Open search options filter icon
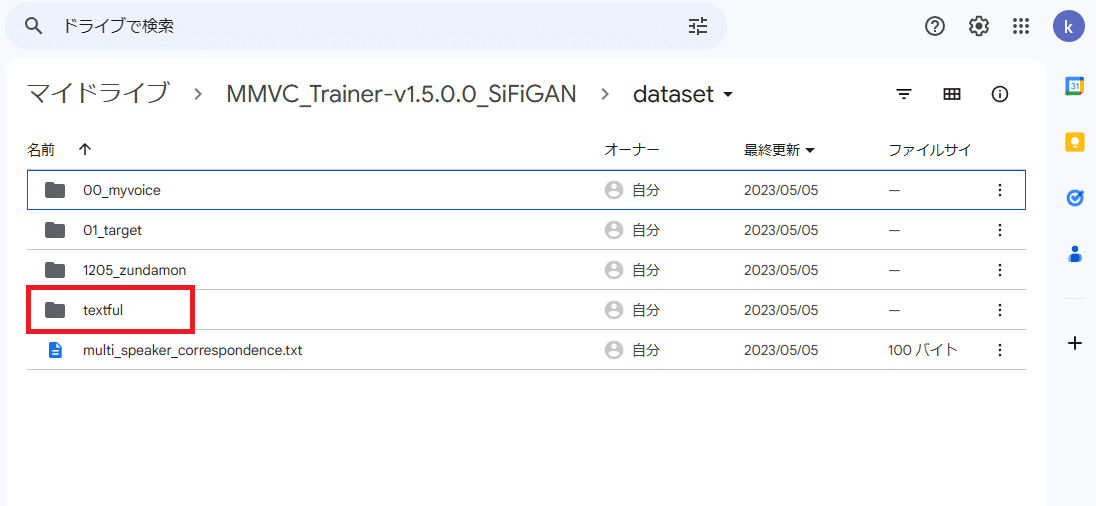The width and height of the screenshot is (1096, 506). tap(698, 27)
